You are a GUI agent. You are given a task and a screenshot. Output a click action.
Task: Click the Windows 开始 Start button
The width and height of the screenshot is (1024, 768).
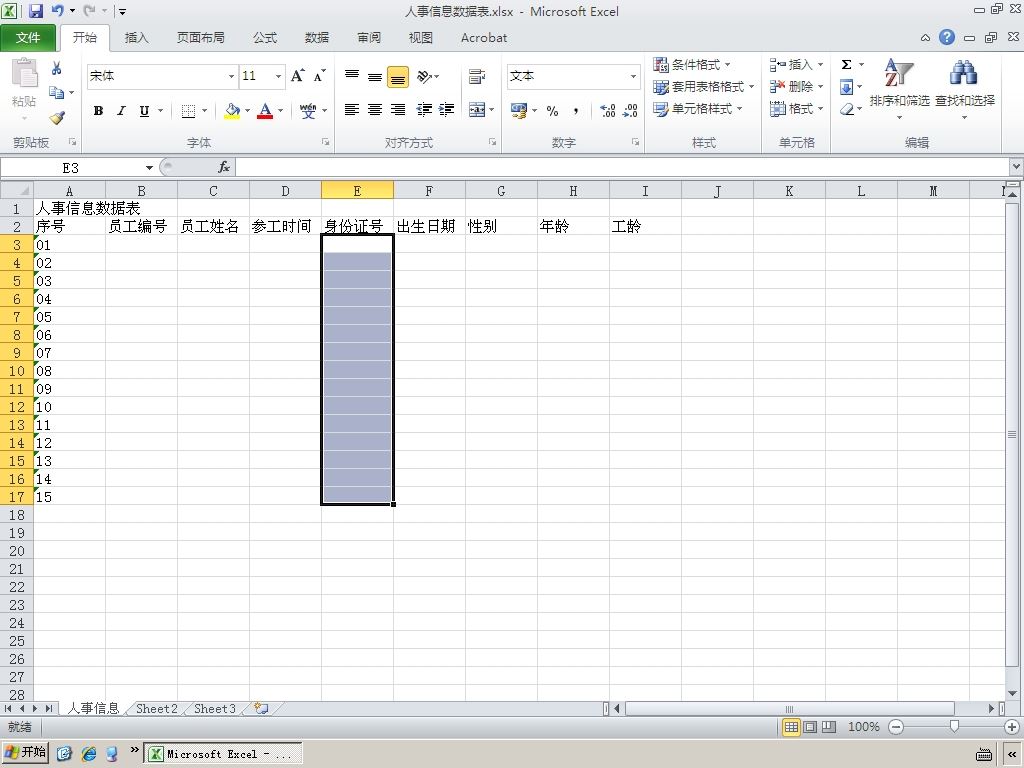[x=26, y=752]
